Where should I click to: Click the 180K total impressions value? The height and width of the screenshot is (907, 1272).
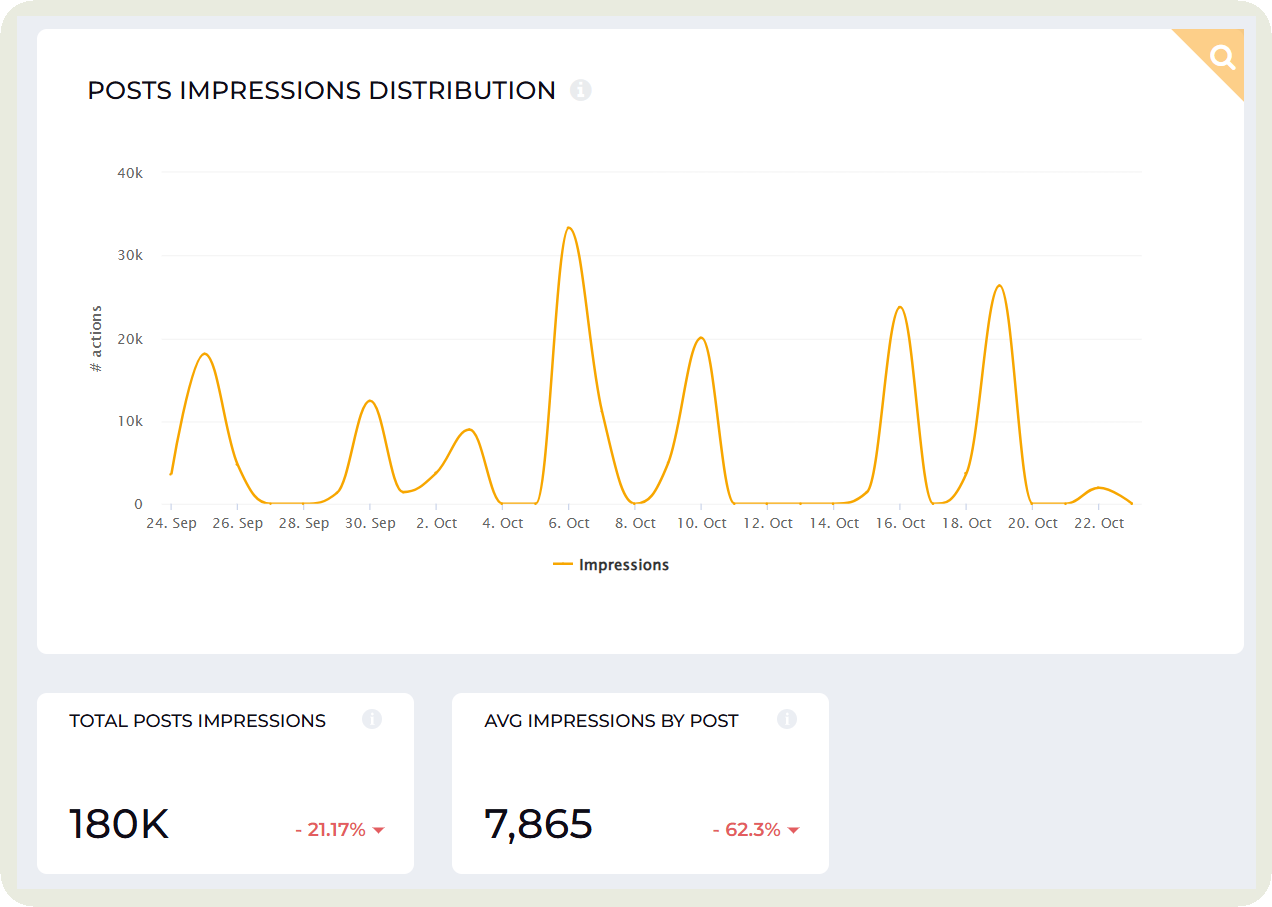[119, 823]
